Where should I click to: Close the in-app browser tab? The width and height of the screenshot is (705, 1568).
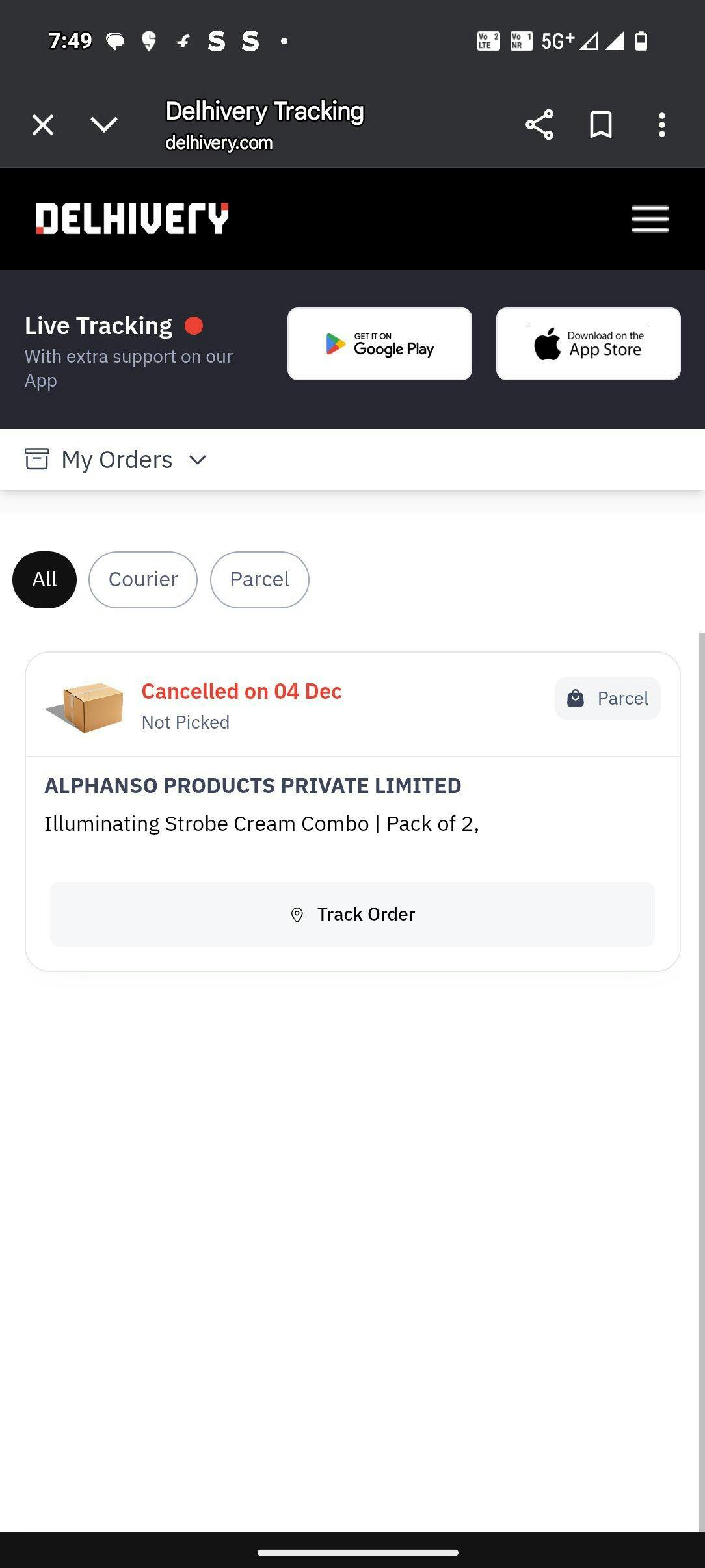[43, 124]
